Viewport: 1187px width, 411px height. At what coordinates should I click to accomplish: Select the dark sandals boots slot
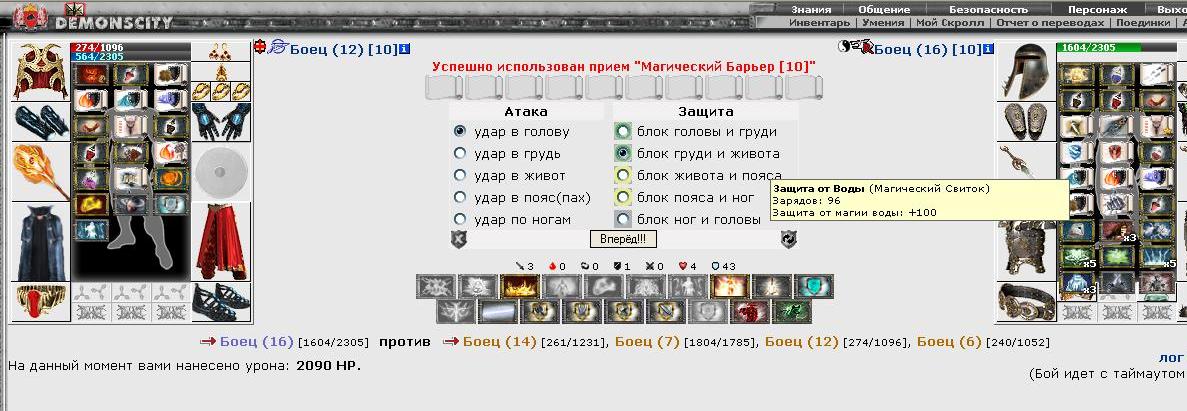click(221, 301)
